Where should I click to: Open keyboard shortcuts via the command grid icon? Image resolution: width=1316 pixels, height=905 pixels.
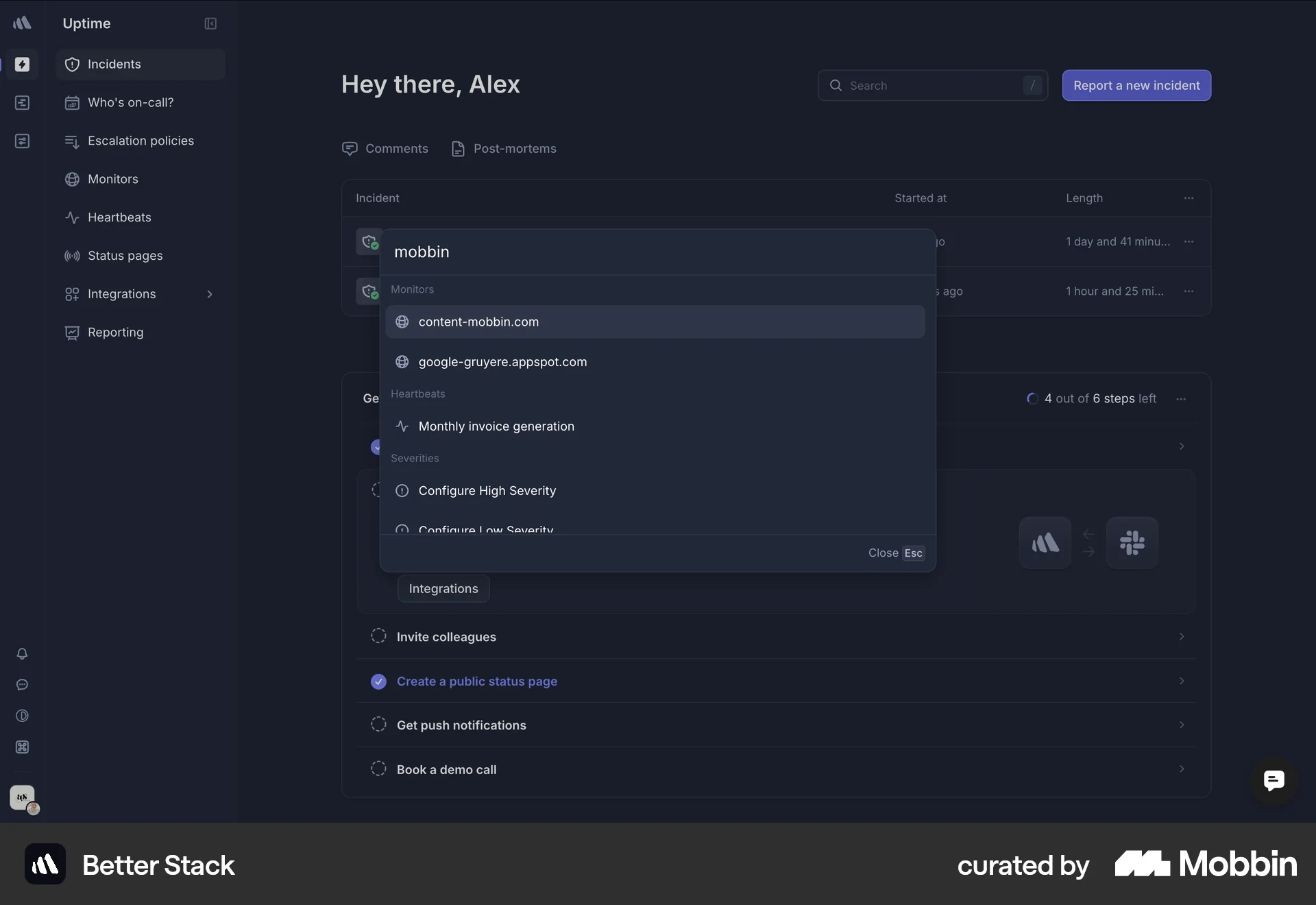click(x=23, y=747)
